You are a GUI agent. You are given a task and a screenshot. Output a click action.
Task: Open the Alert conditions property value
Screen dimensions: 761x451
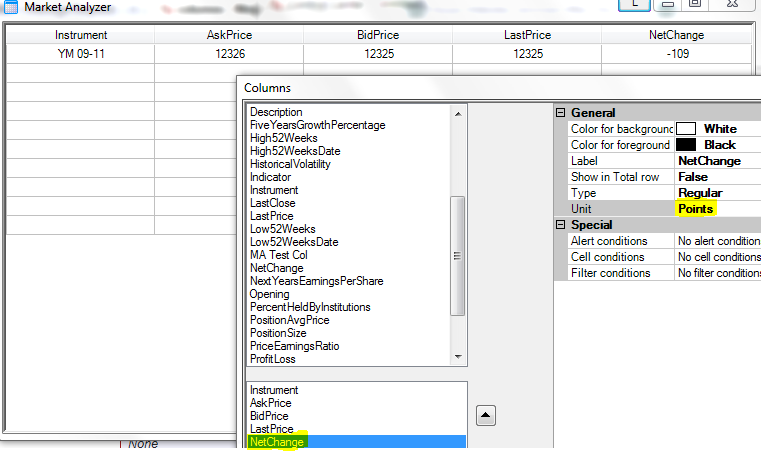tap(717, 241)
